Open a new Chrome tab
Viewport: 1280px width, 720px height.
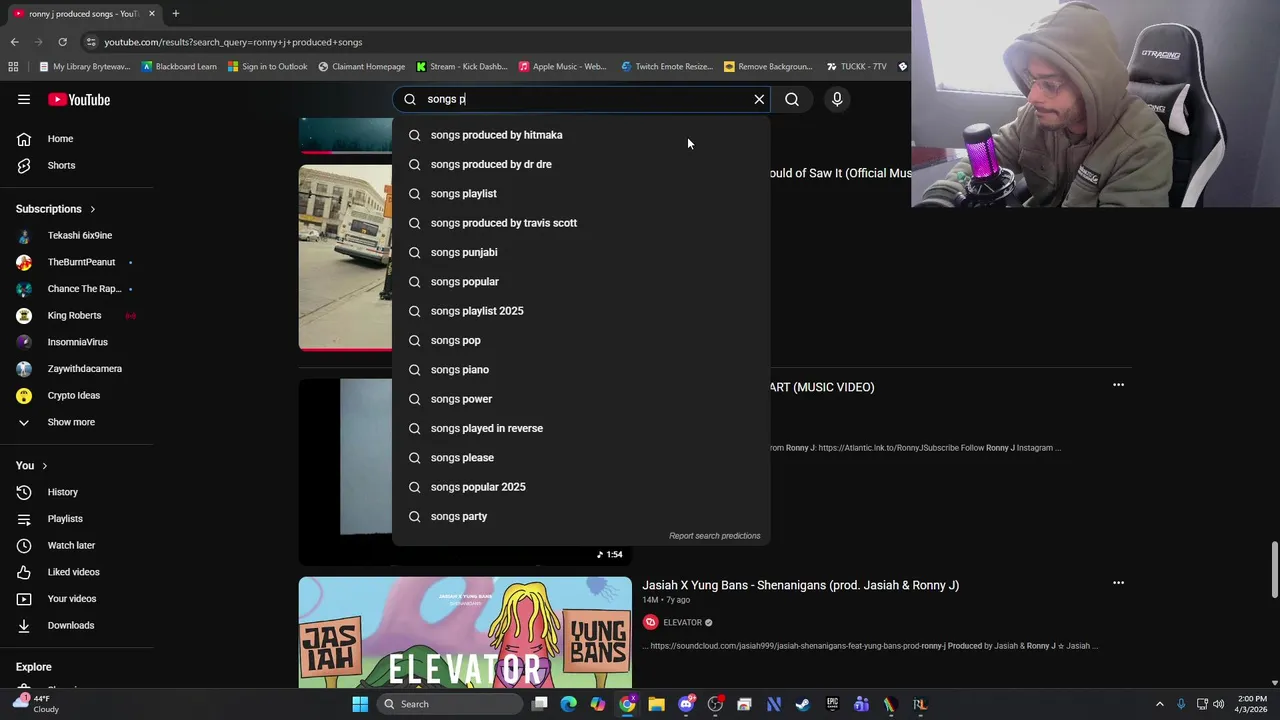click(175, 14)
